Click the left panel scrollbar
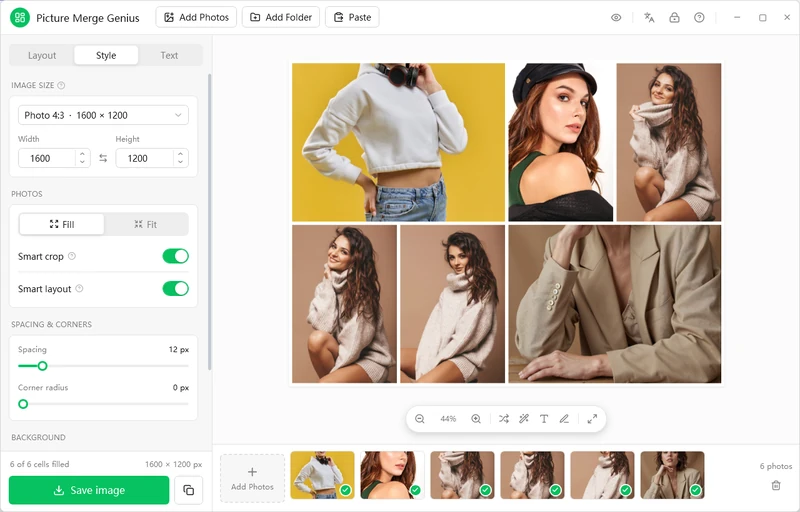This screenshot has height=512, width=800. [x=209, y=222]
